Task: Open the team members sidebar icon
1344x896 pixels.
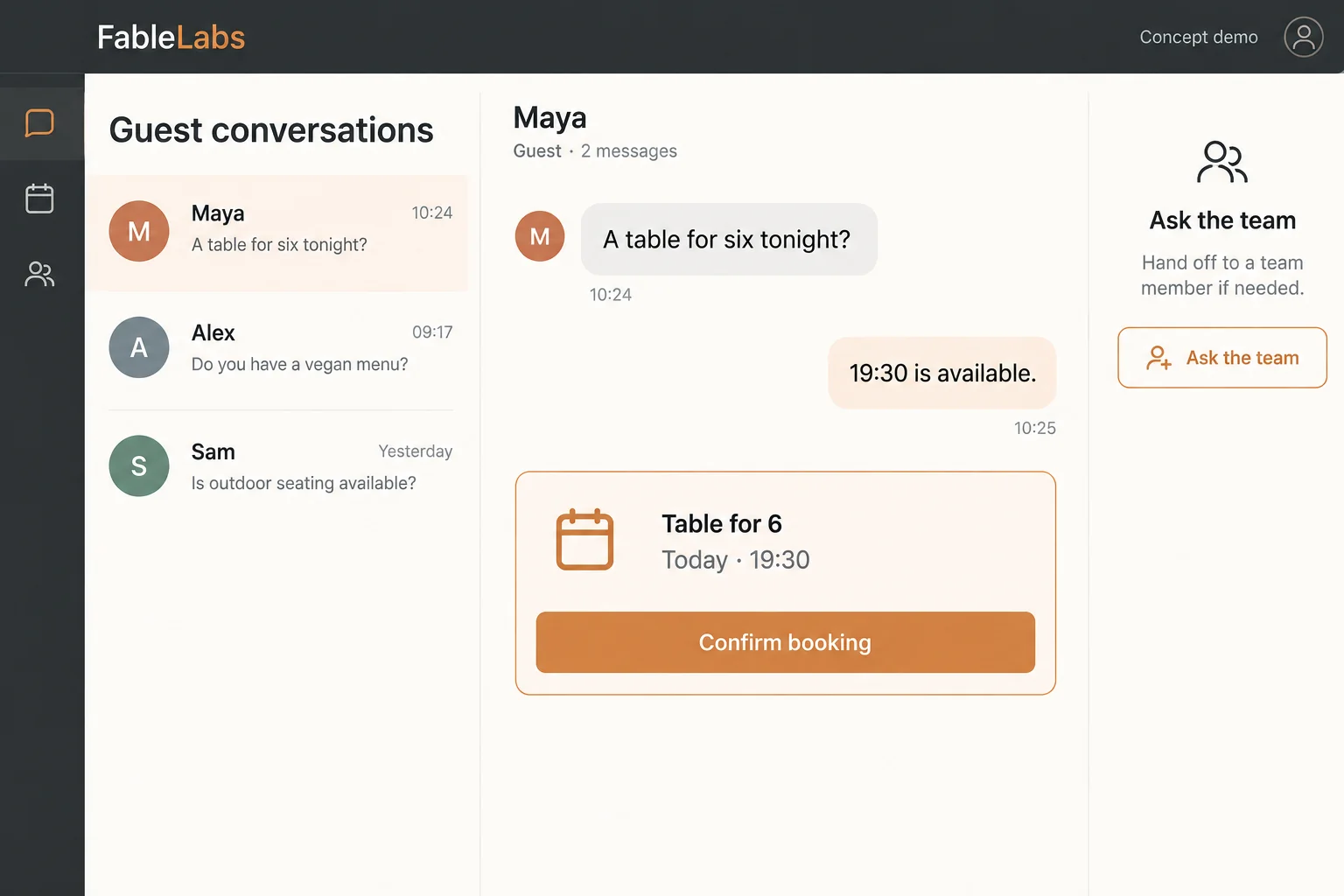Action: pyautogui.click(x=39, y=274)
